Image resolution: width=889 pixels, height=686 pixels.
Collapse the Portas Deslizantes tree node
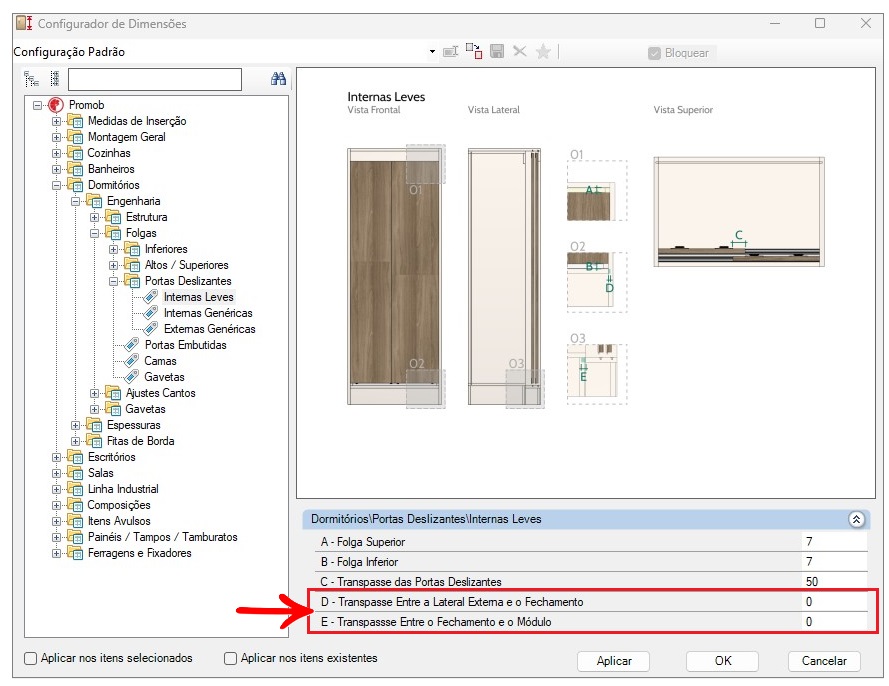(114, 281)
